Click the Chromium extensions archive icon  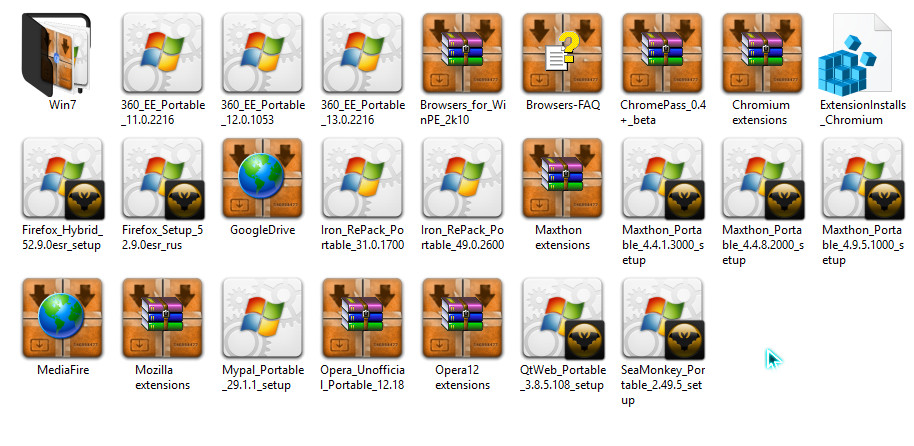pos(762,52)
